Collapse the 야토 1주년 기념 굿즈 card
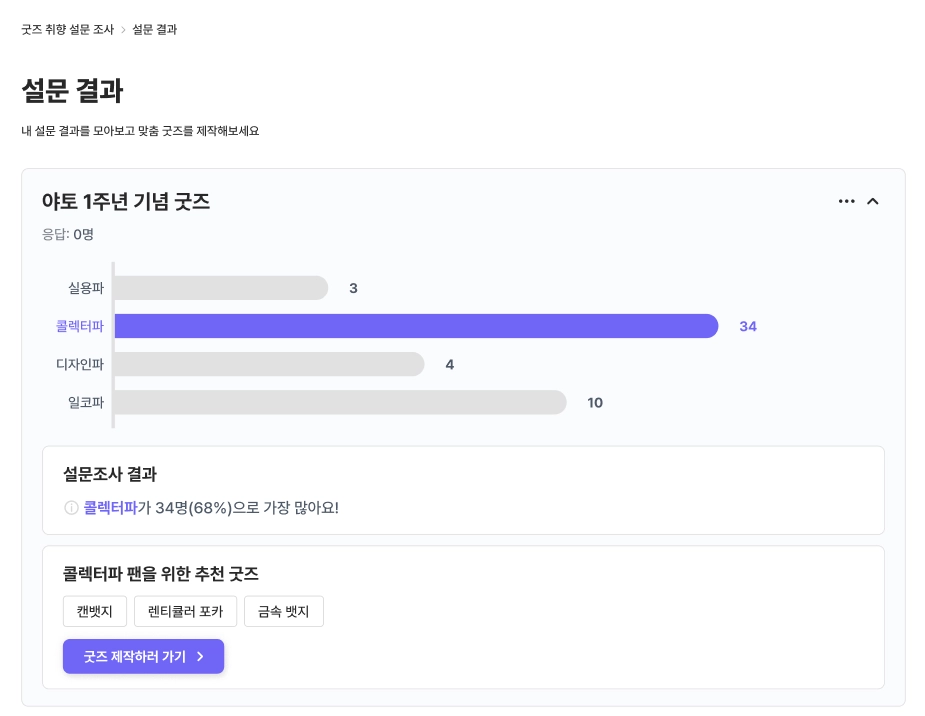Viewport: 925px width, 716px height. (872, 201)
